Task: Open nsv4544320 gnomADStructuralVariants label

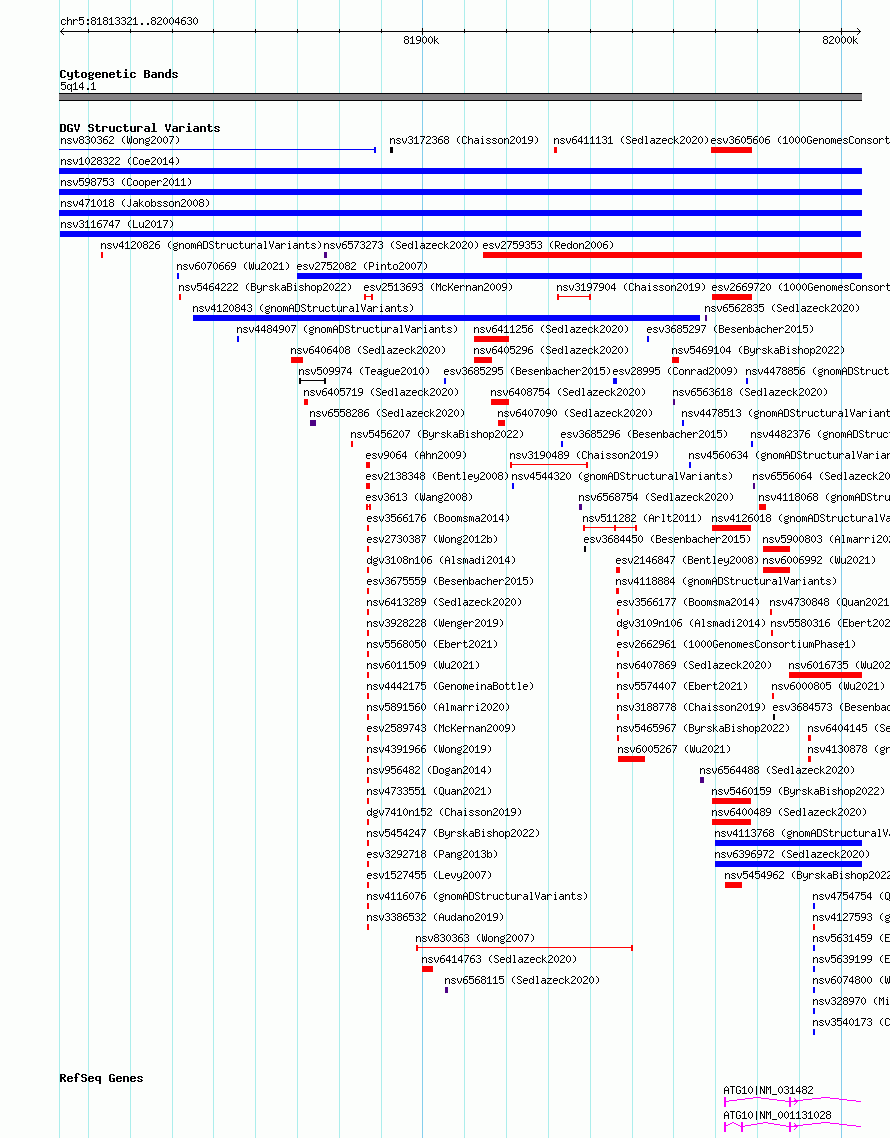Action: (622, 477)
